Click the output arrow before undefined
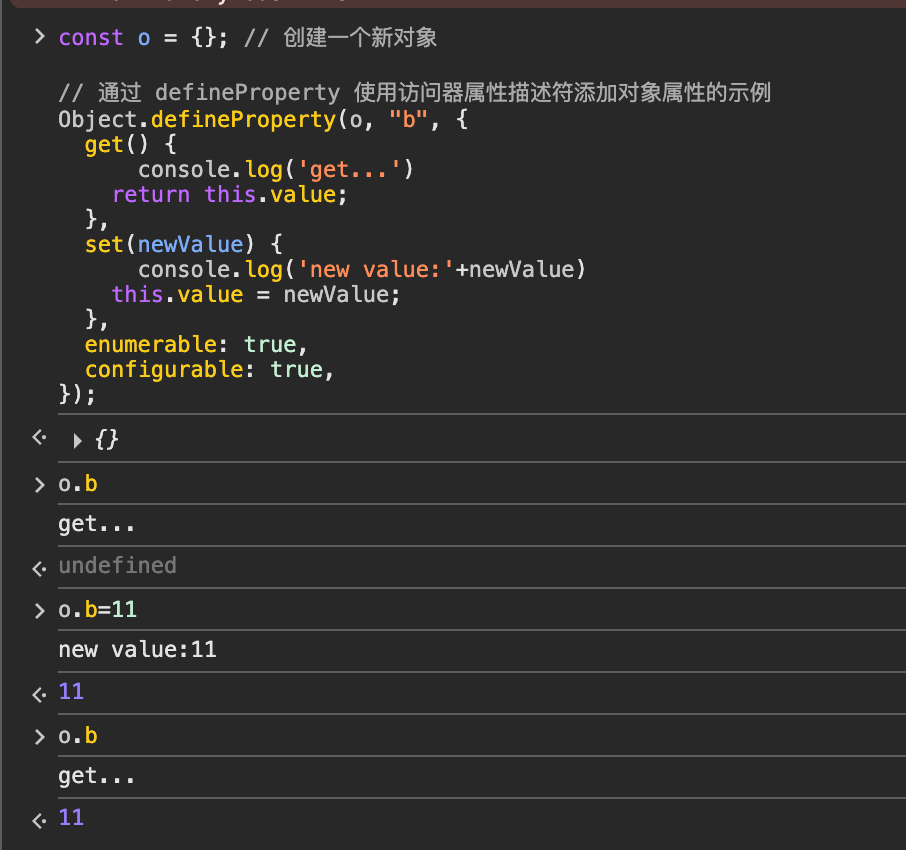This screenshot has width=906, height=850. pyautogui.click(x=38, y=567)
